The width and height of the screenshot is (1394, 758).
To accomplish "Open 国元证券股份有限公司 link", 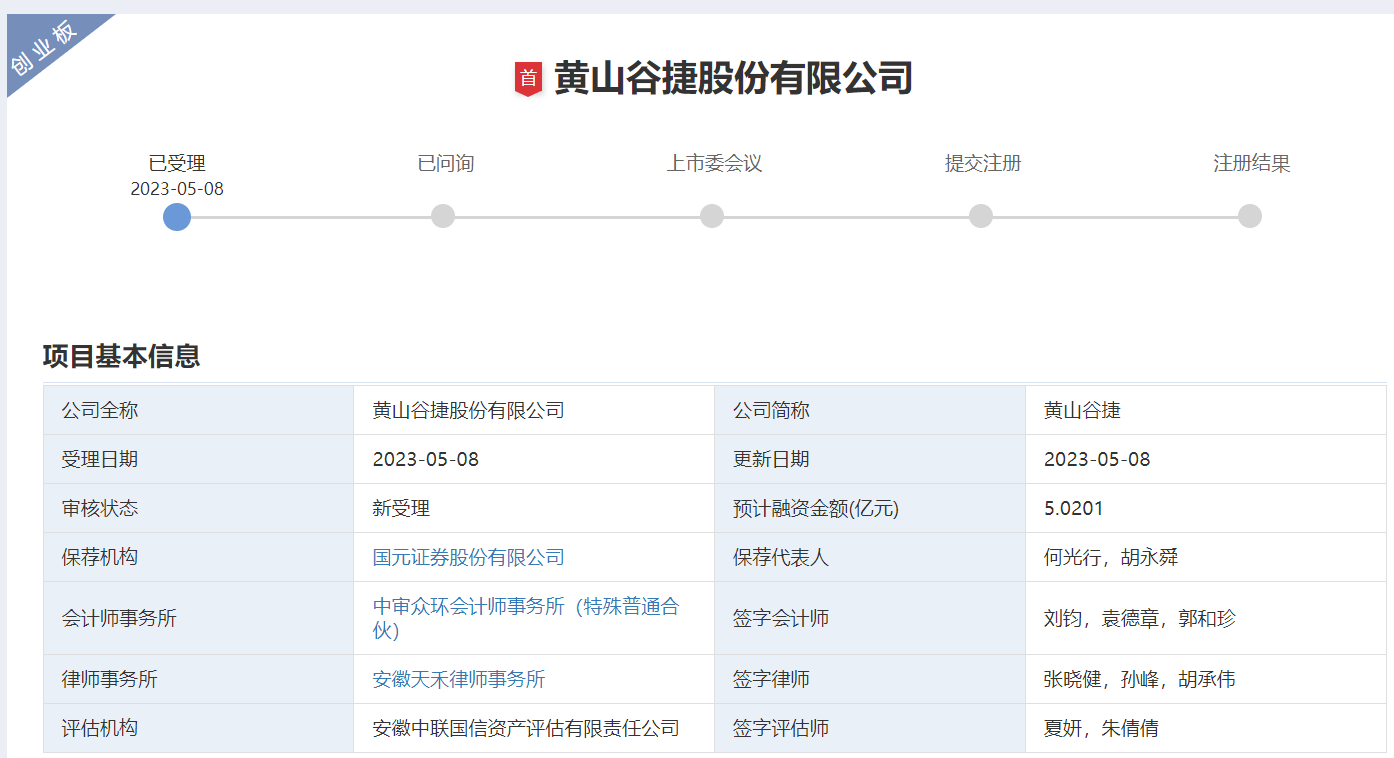I will click(x=469, y=557).
